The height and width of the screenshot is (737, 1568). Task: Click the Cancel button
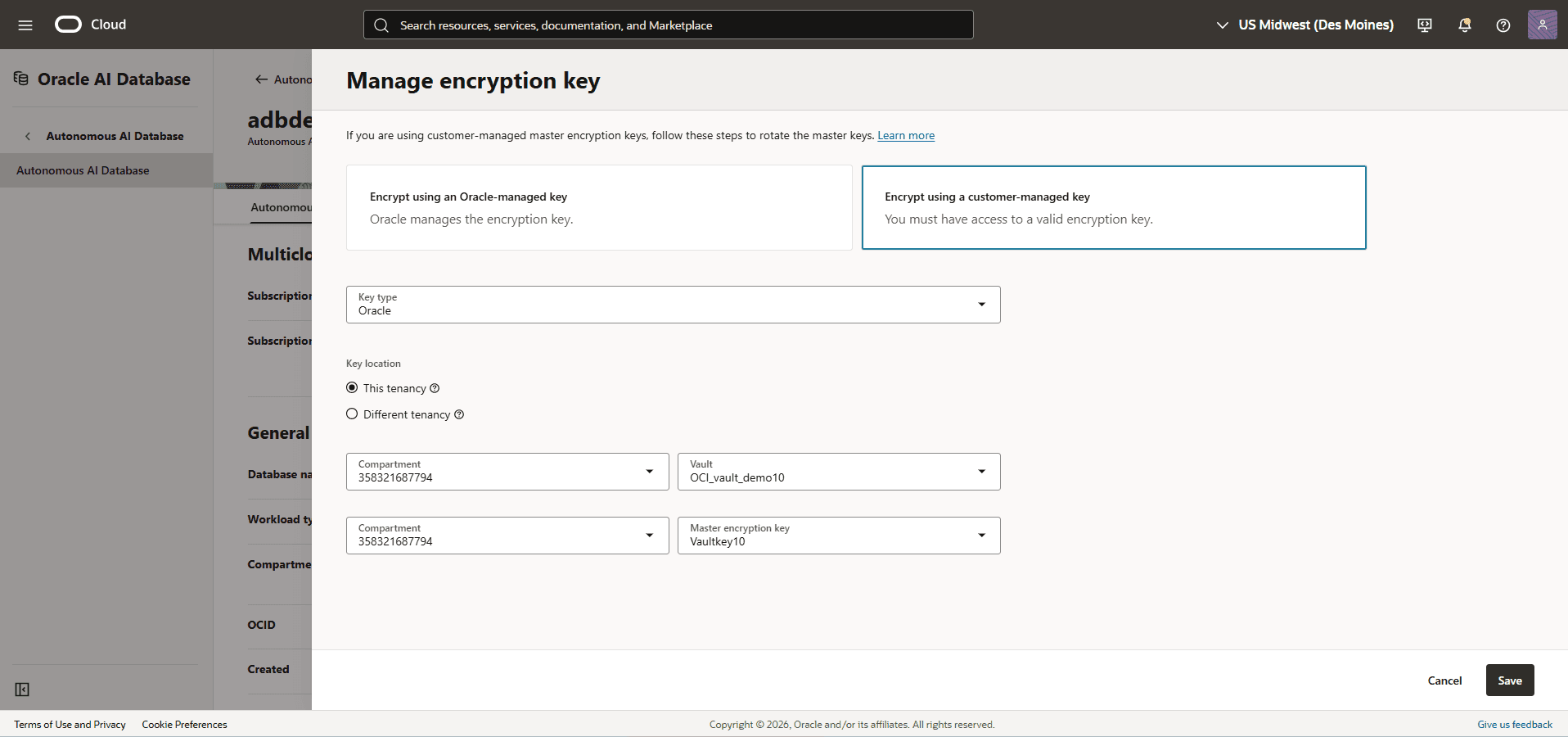click(x=1444, y=680)
